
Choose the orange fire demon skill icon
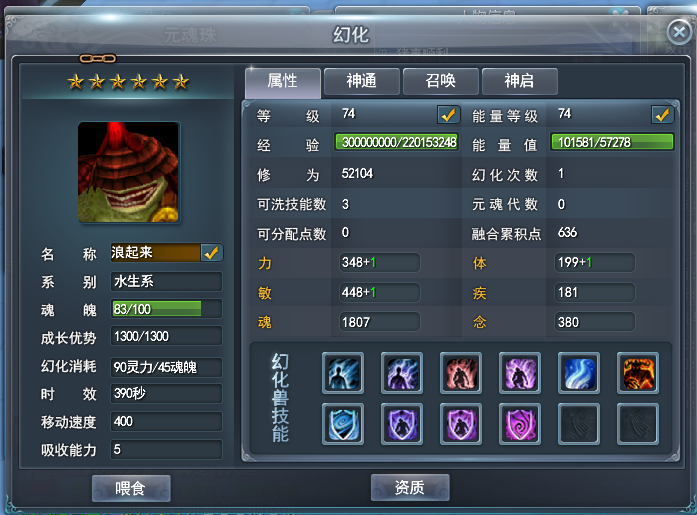click(x=638, y=373)
